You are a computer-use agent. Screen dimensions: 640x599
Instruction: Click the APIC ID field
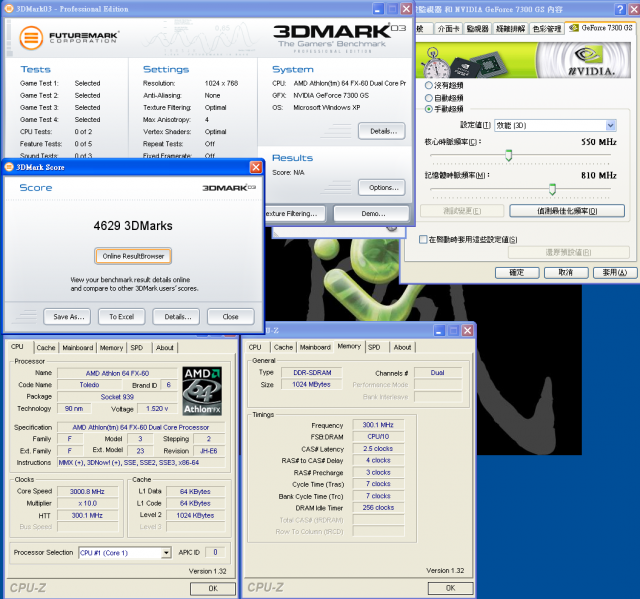[215, 552]
